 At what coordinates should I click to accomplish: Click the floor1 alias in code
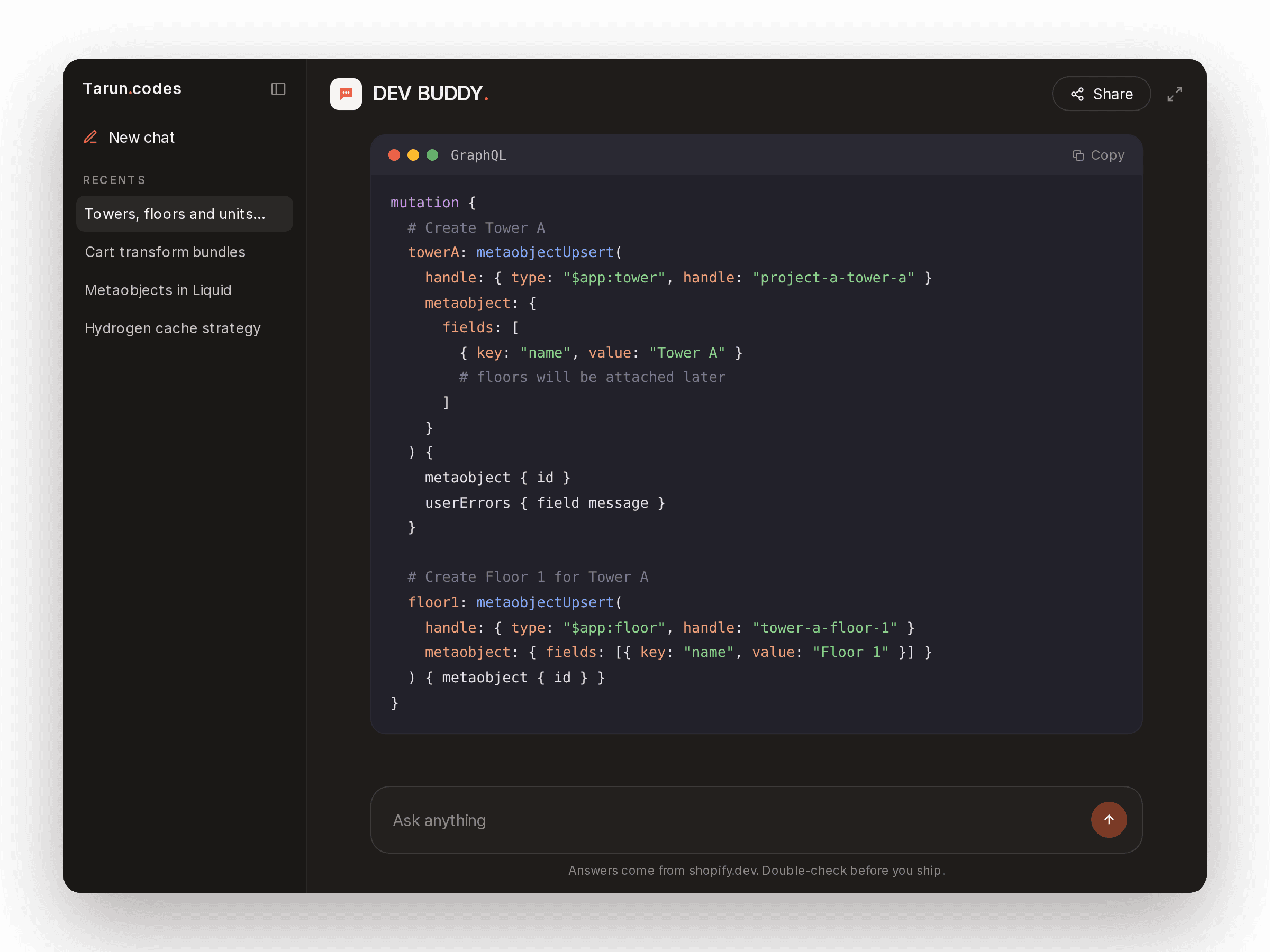point(433,602)
